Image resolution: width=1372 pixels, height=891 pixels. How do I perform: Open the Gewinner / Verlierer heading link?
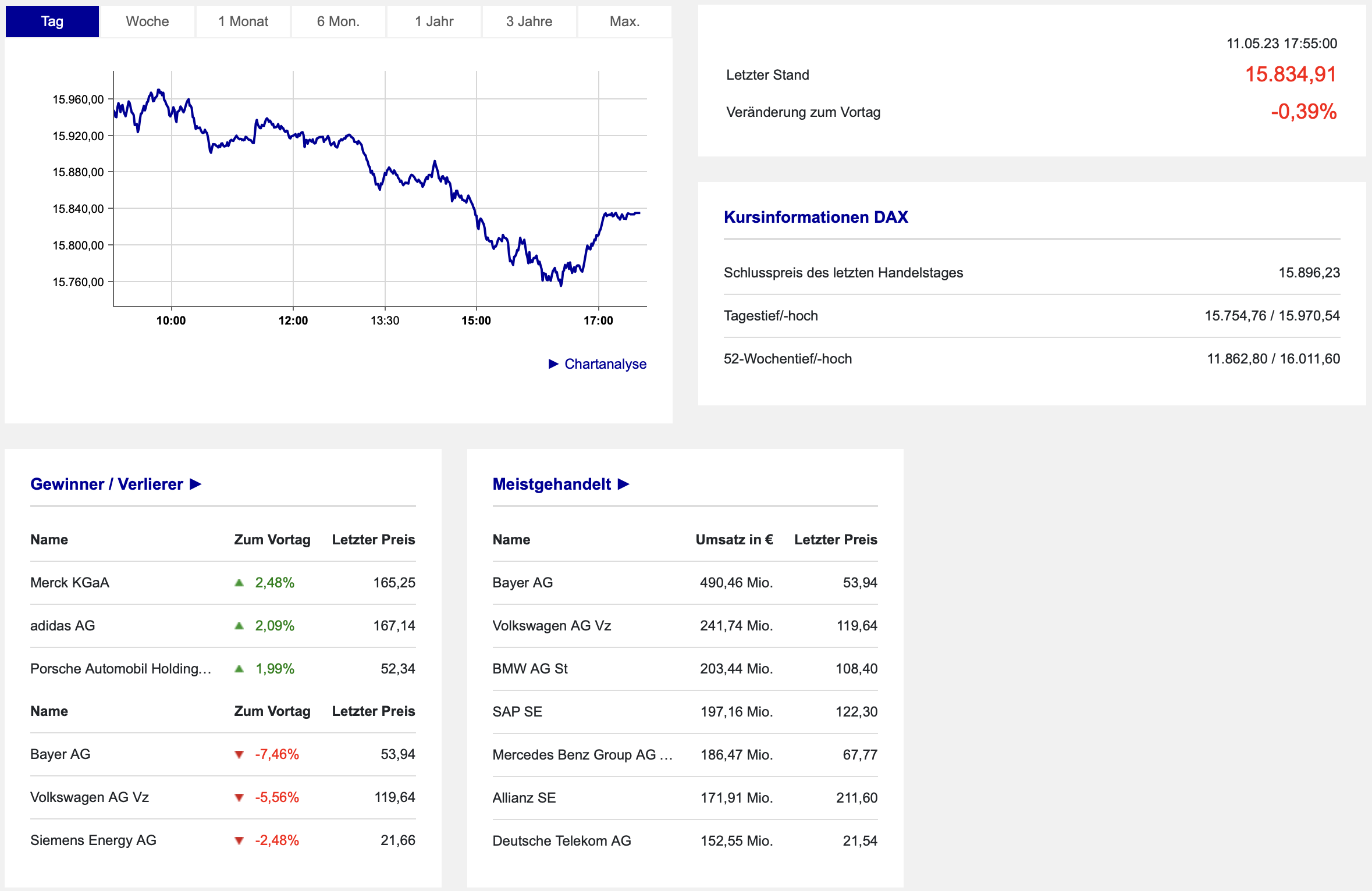pos(106,484)
